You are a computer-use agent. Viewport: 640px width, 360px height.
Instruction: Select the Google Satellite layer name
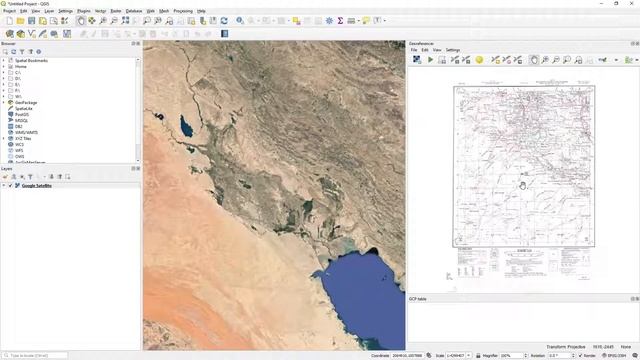(x=37, y=185)
